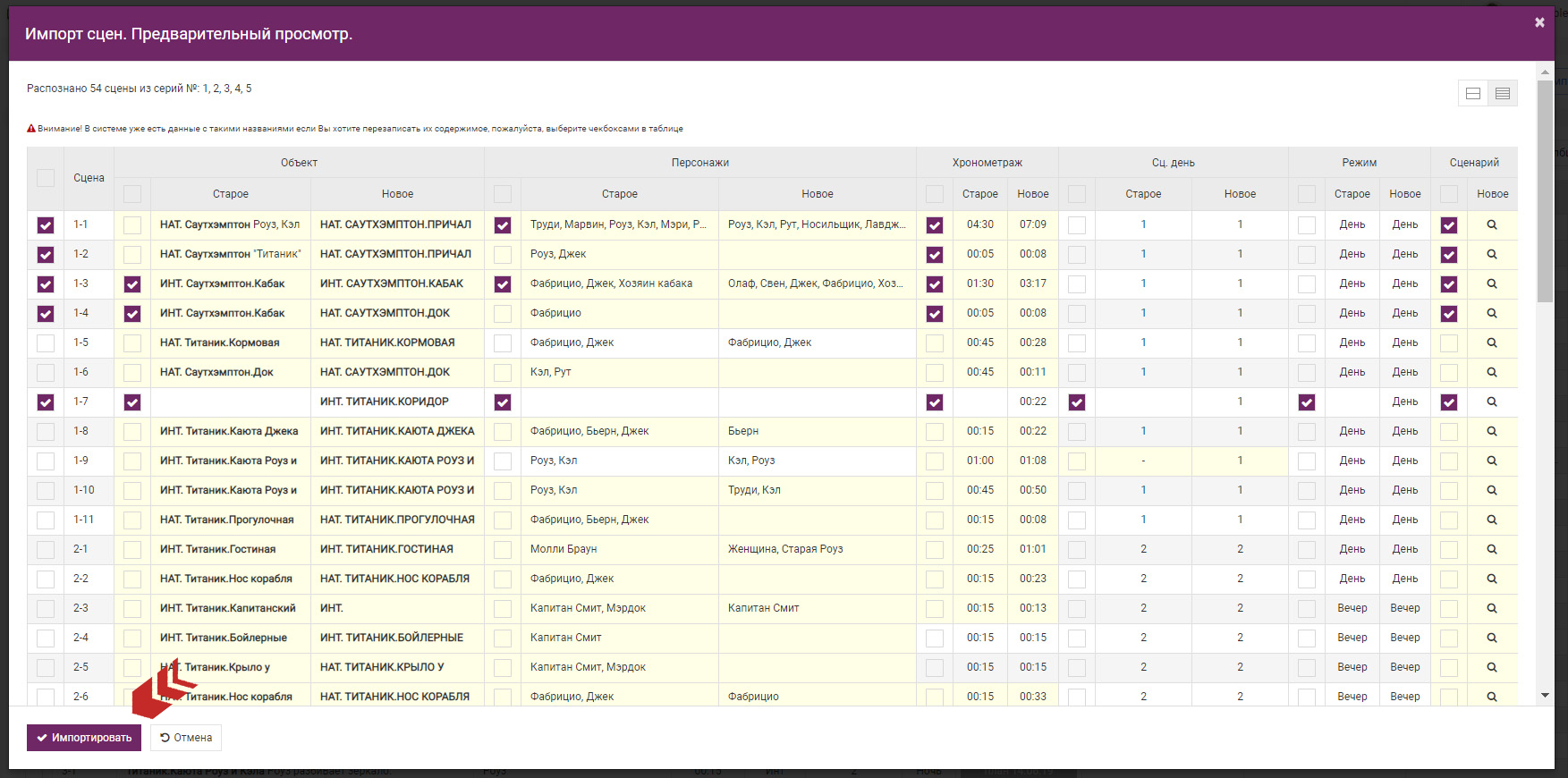
Task: Click the magnifier in row 1-11
Action: 1492,520
